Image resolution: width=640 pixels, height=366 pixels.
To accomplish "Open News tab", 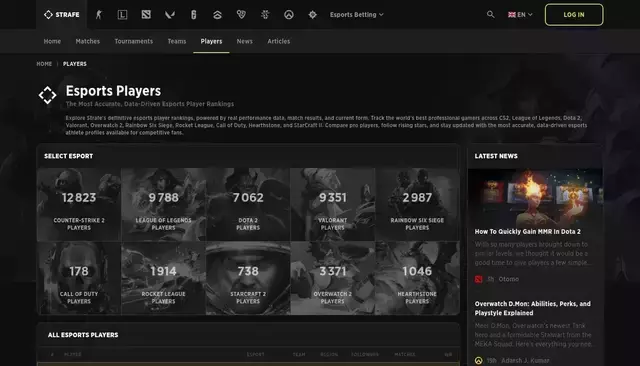I will tap(244, 41).
